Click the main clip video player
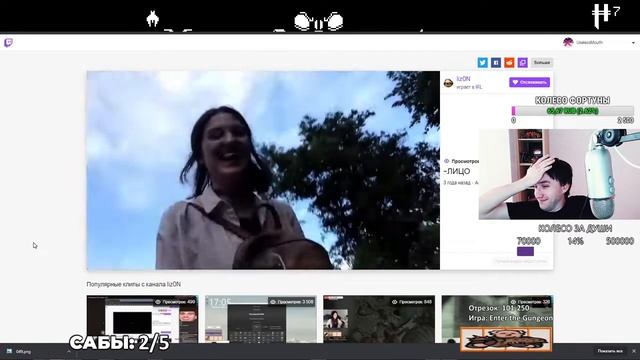 [x=263, y=170]
